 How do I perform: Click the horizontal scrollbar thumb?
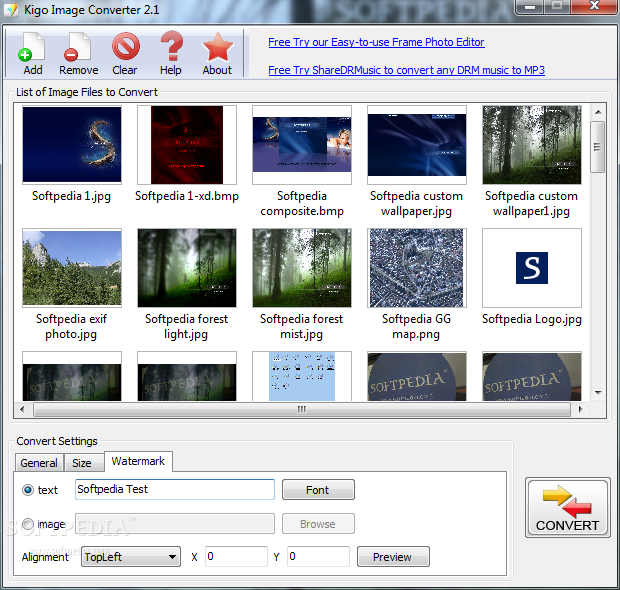tap(302, 409)
